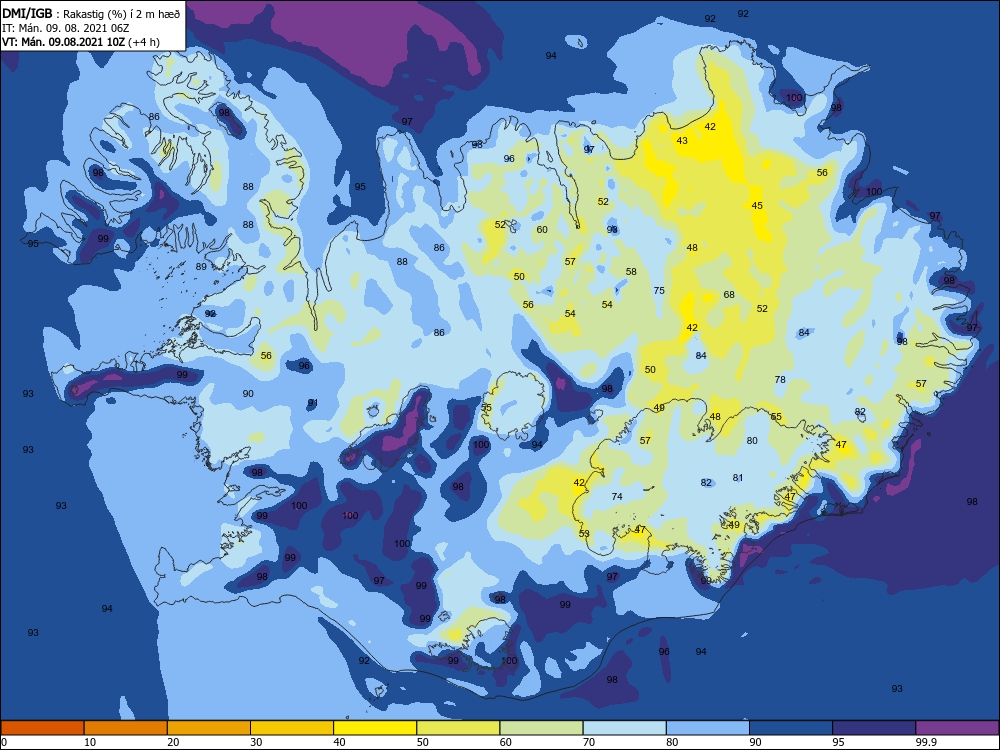Click the map value 68
The width and height of the screenshot is (1000, 750).
tap(729, 295)
